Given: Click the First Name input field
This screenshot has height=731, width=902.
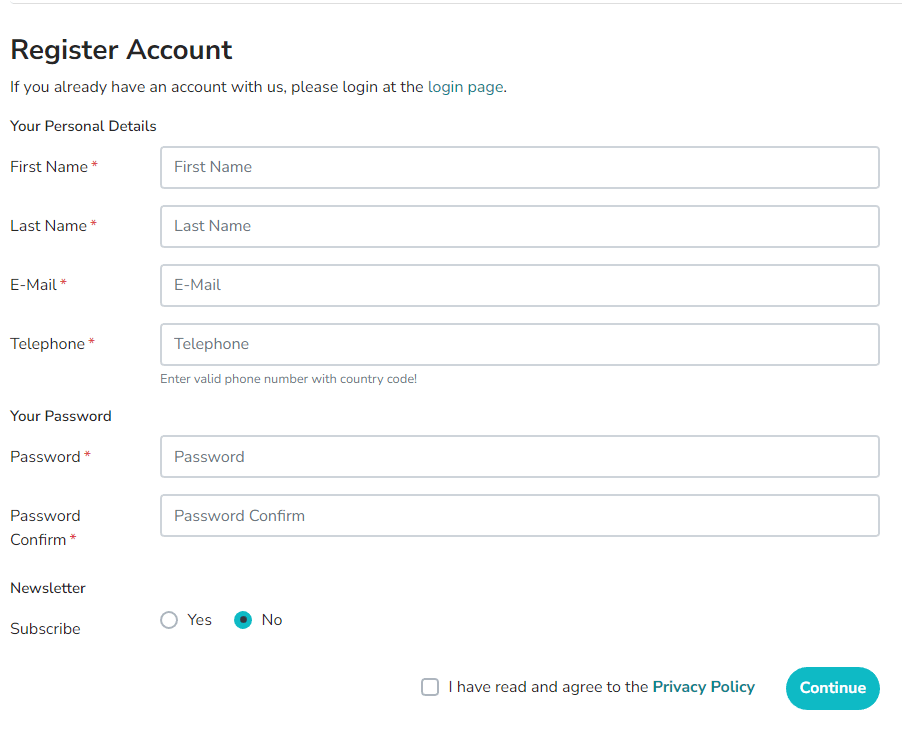Looking at the screenshot, I should (x=519, y=167).
